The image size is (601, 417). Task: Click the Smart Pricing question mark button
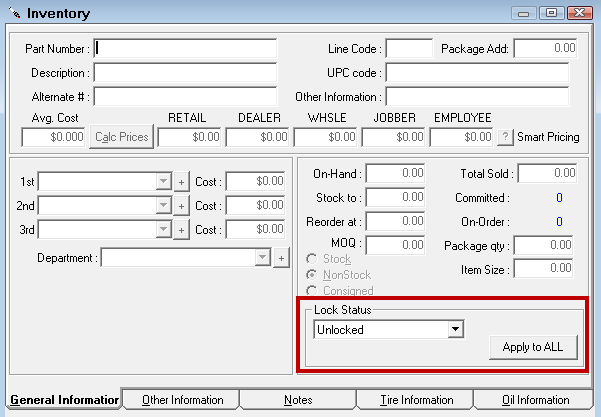pyautogui.click(x=505, y=136)
